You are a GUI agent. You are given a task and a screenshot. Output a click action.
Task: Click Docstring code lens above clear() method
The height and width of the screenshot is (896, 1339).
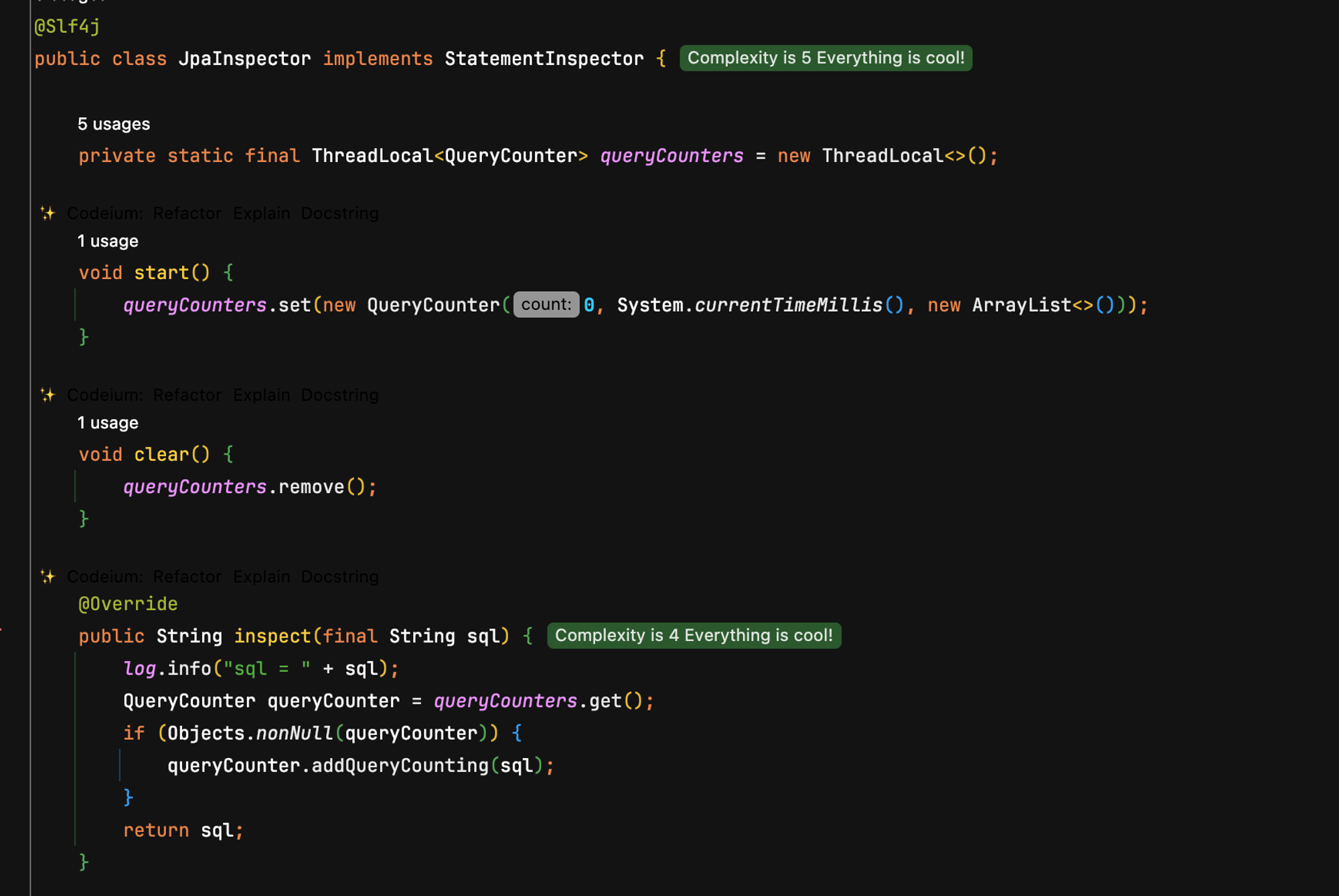click(339, 395)
